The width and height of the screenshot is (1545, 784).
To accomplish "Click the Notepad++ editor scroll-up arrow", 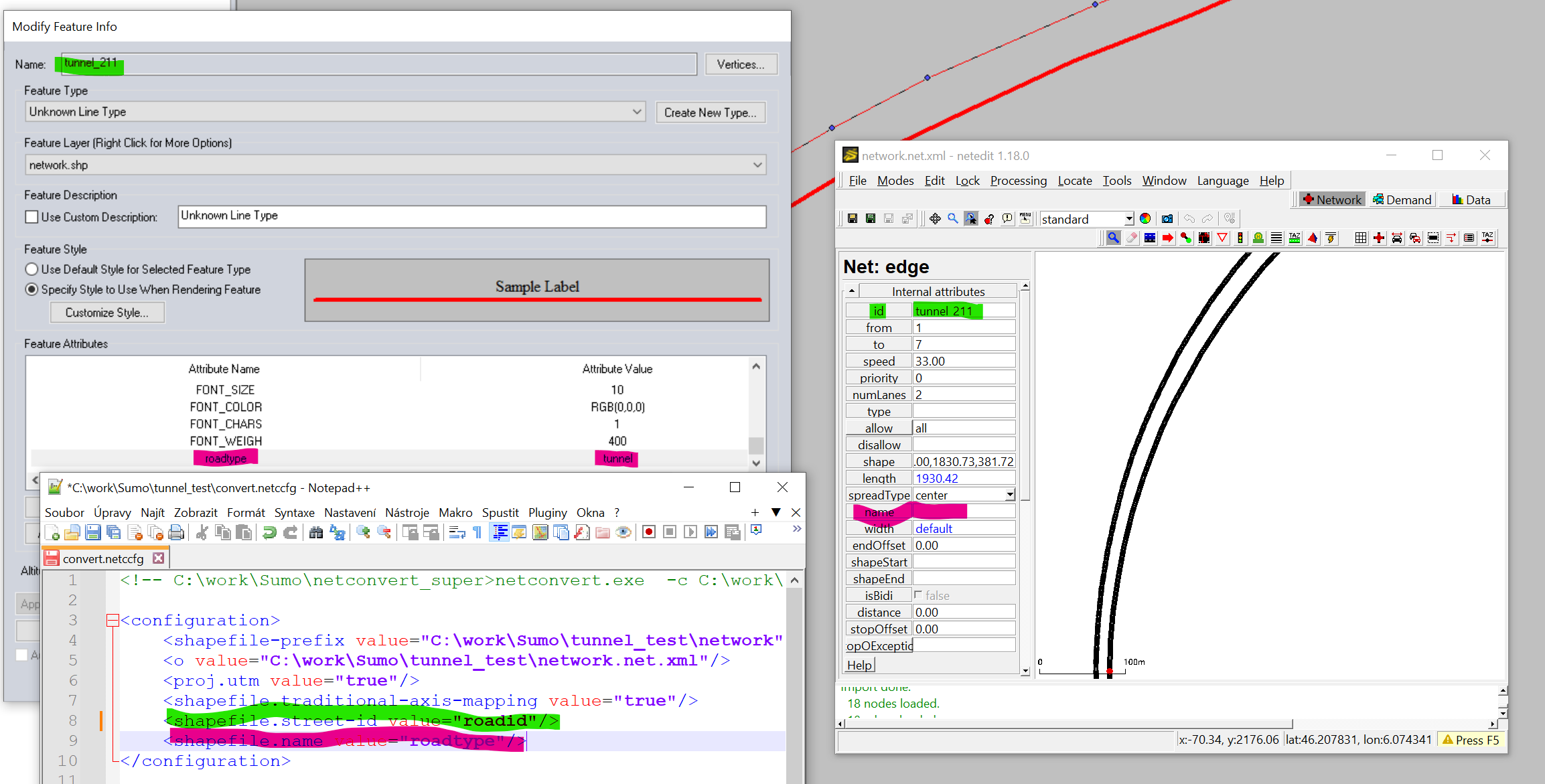I will point(794,580).
